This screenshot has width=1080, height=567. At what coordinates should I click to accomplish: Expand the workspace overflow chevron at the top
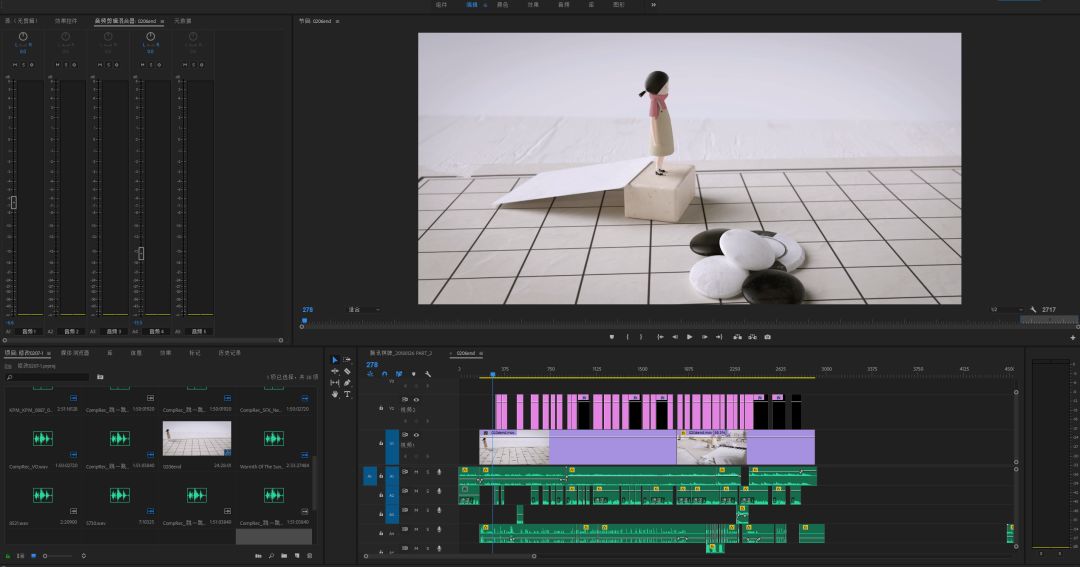[x=654, y=5]
